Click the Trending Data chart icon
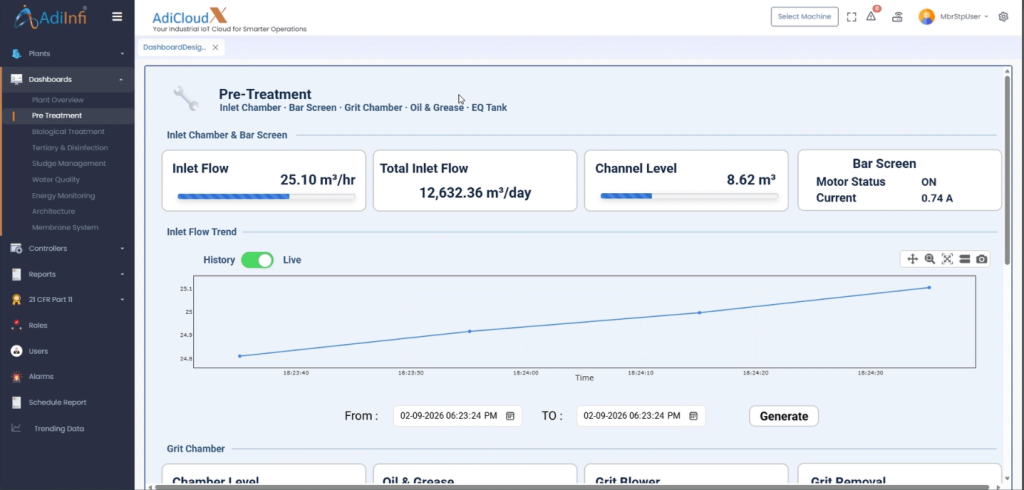This screenshot has height=490, width=1024. click(x=16, y=428)
